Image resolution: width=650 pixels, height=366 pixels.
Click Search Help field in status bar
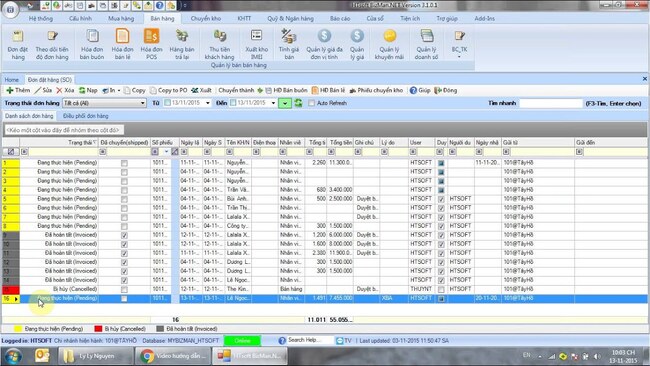tap(310, 340)
